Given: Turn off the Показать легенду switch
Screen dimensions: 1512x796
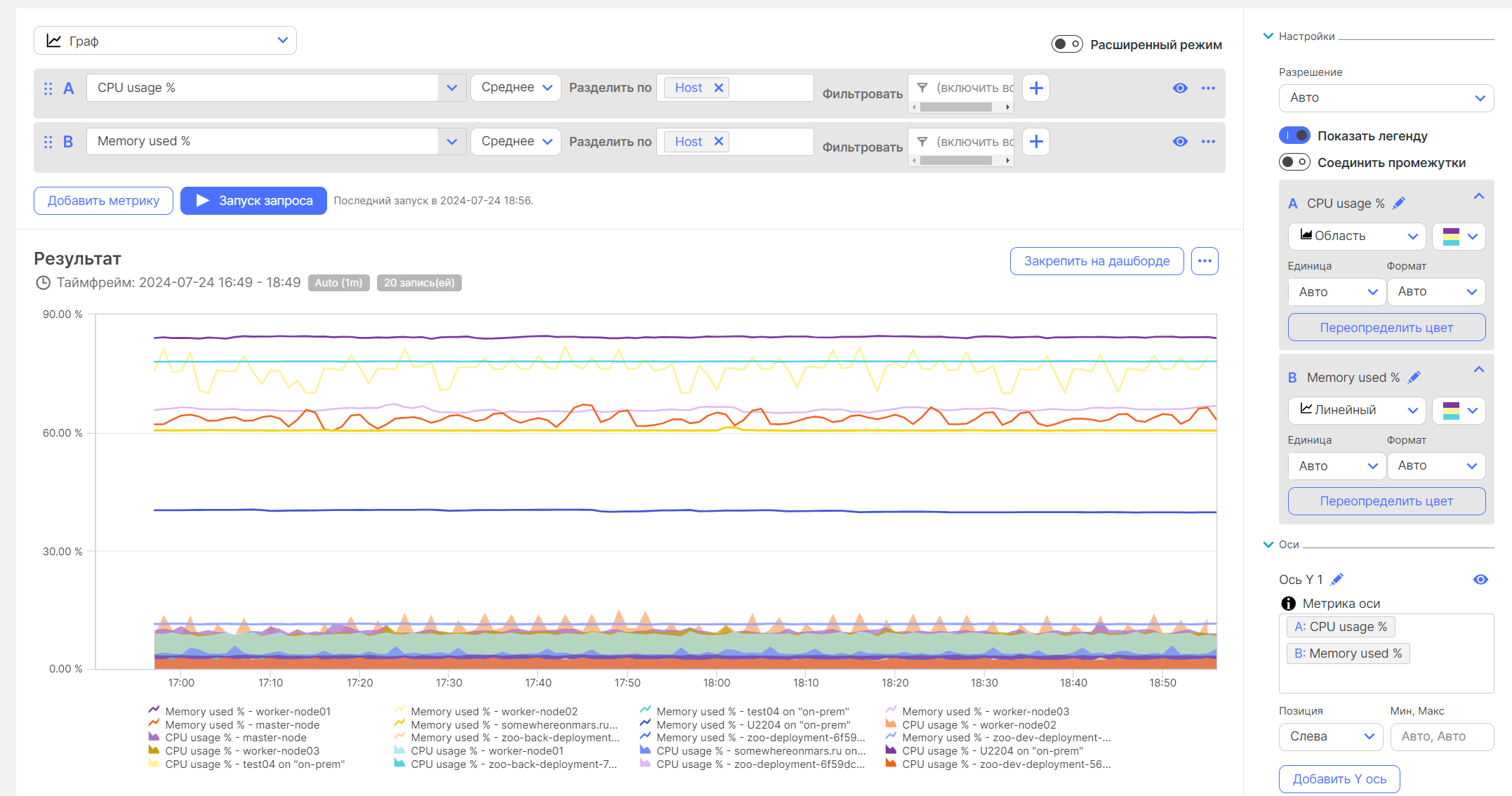Looking at the screenshot, I should (x=1294, y=135).
